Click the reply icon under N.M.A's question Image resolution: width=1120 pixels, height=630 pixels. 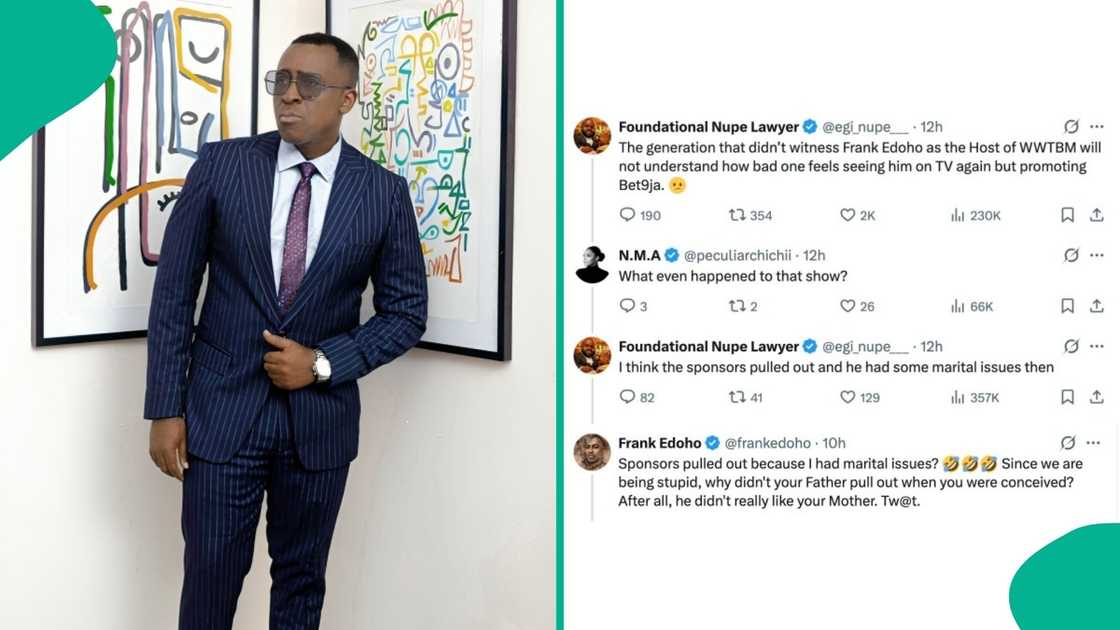628,306
